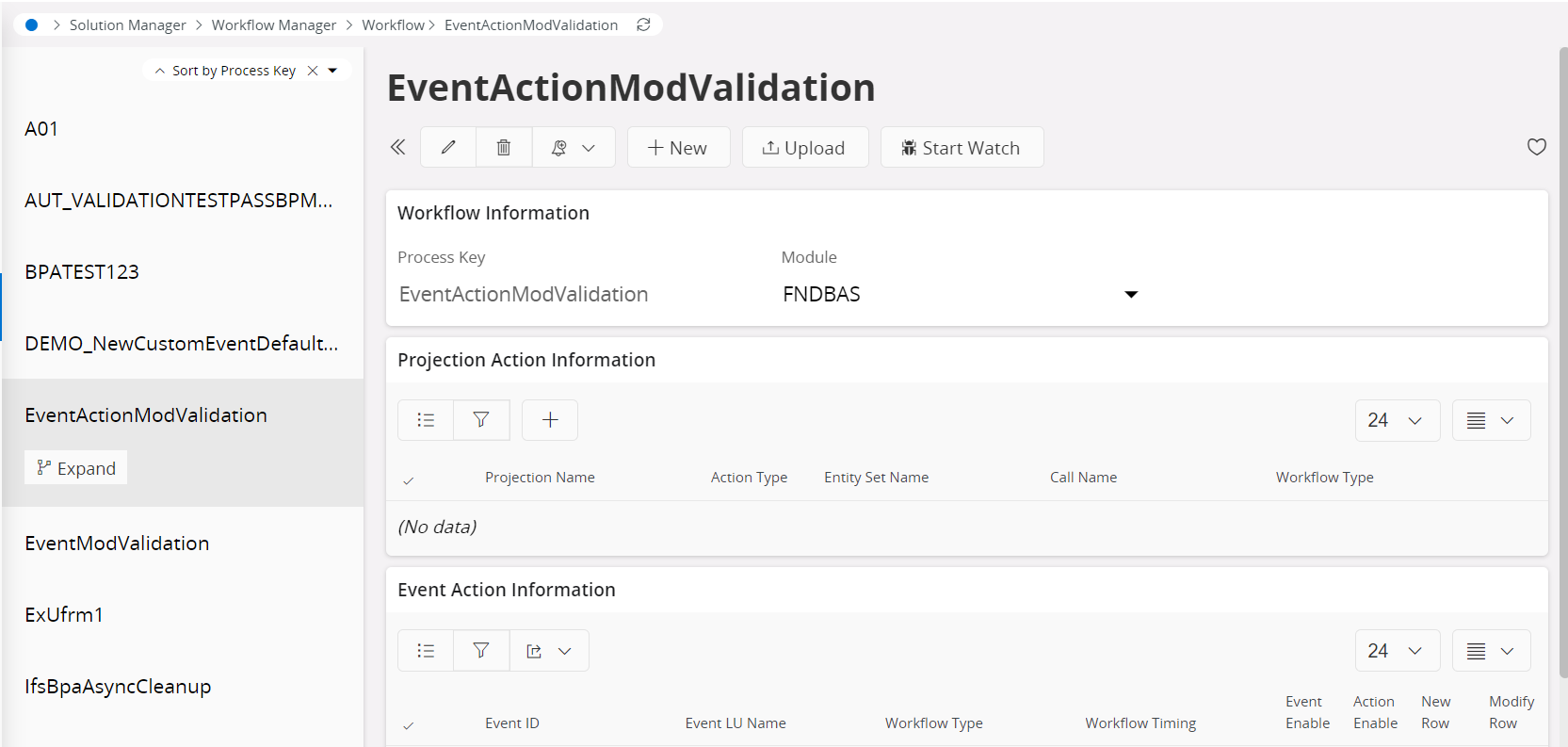Click list view icon in Event Action Information
The width and height of the screenshot is (1568, 747).
tap(426, 651)
